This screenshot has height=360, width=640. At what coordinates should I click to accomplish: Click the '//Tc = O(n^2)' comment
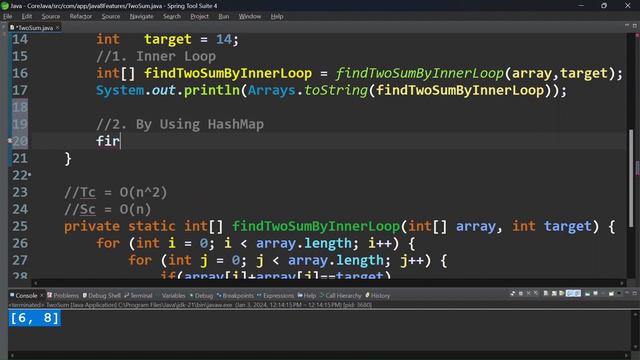coord(116,192)
